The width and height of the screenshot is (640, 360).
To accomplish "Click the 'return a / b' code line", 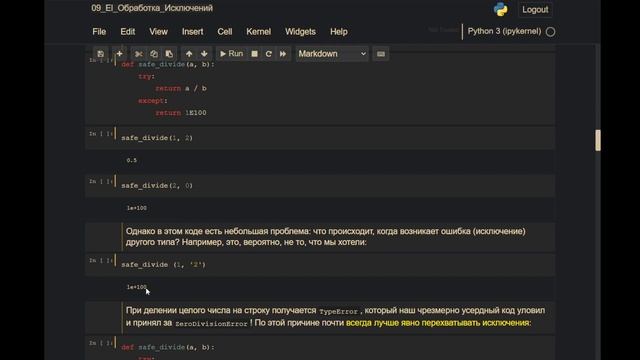I will point(181,88).
